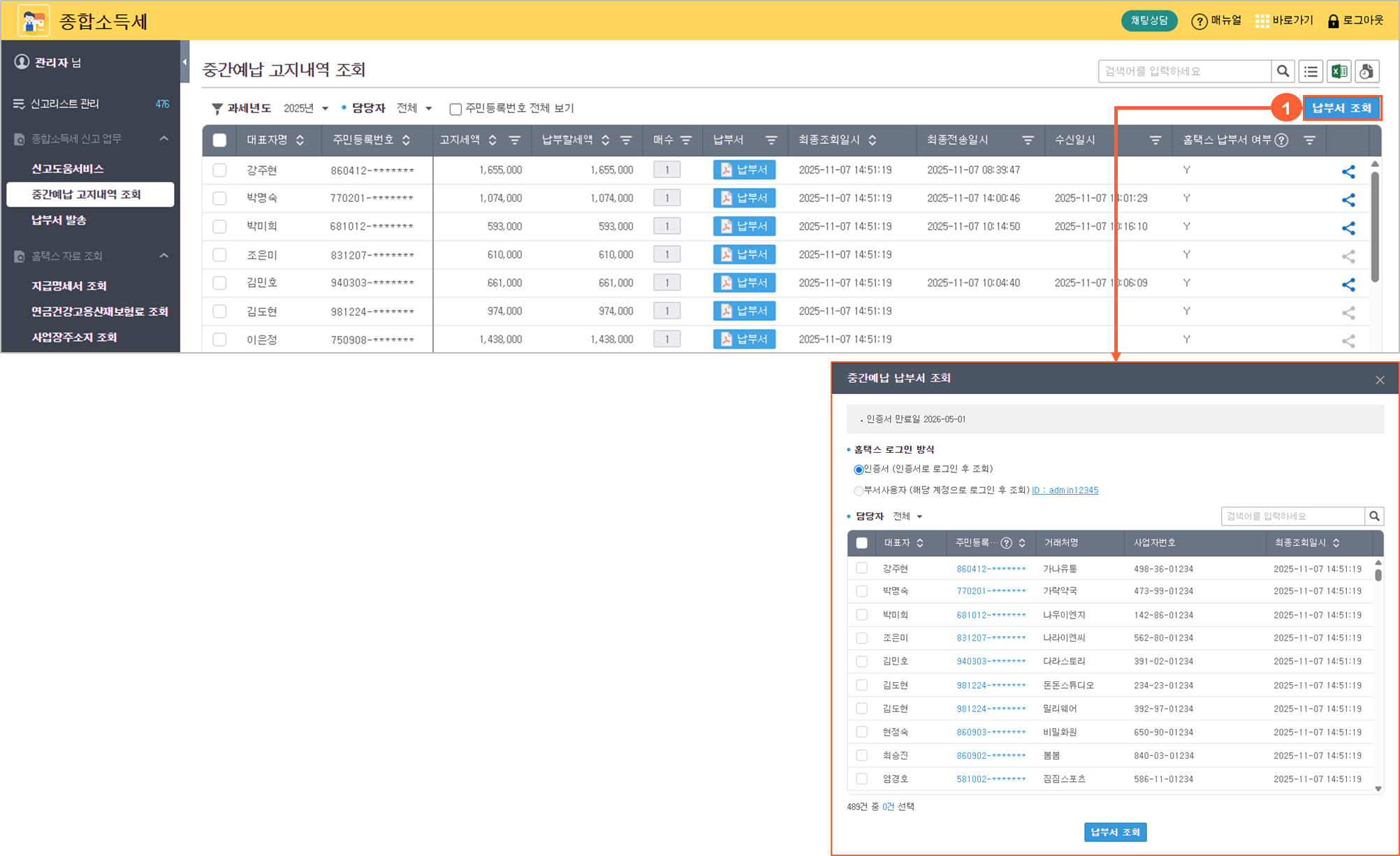Collapse the left sidebar arrow

(184, 62)
